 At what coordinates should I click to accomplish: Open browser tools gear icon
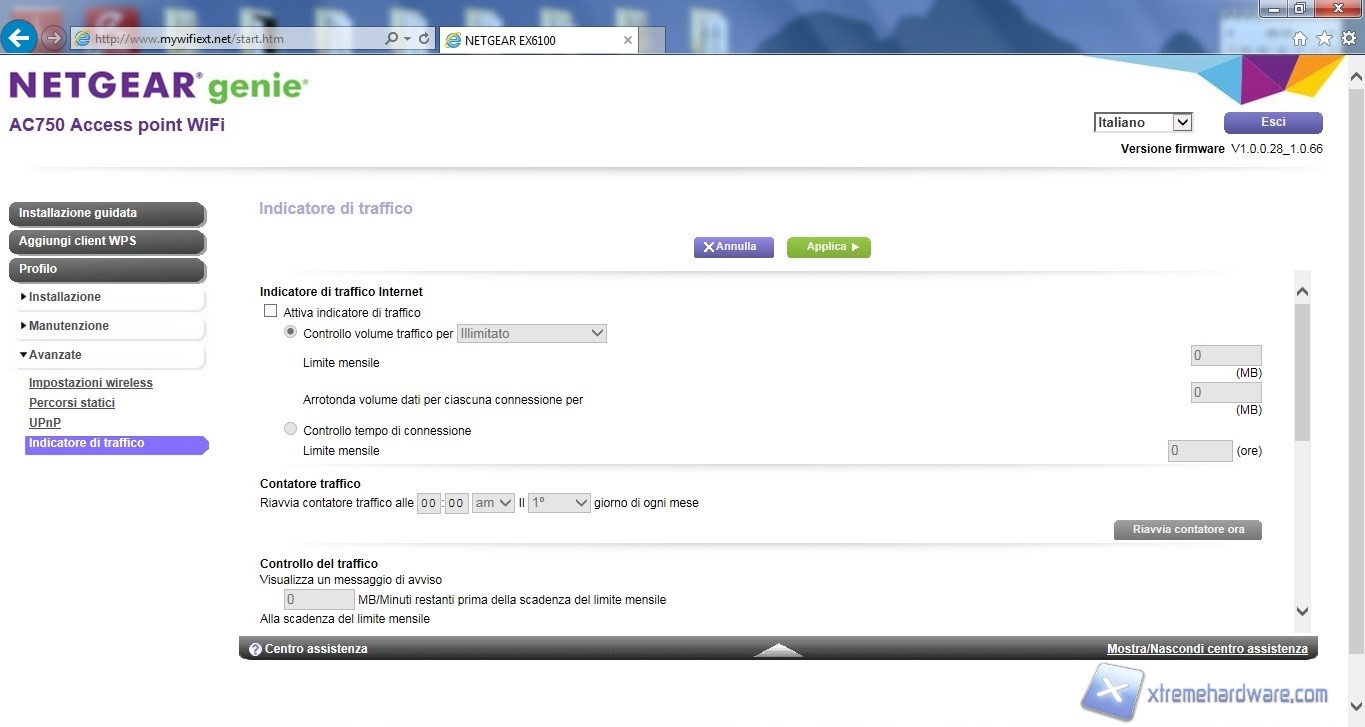1348,39
